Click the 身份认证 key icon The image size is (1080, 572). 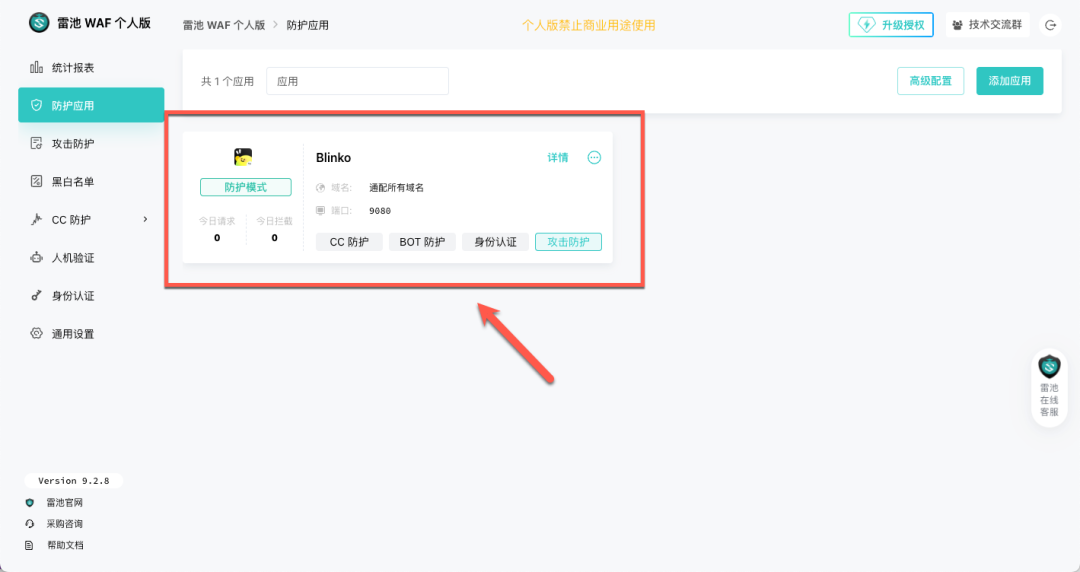[x=37, y=295]
